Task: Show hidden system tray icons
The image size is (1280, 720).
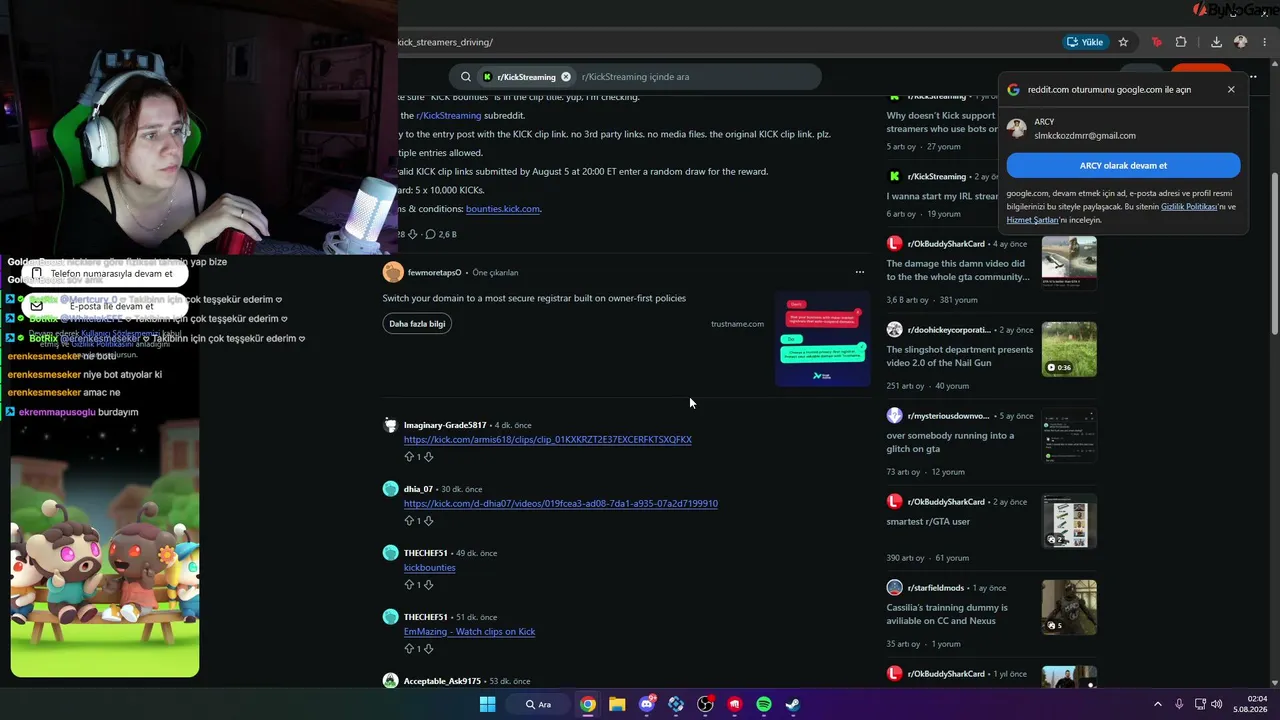Action: (1158, 704)
